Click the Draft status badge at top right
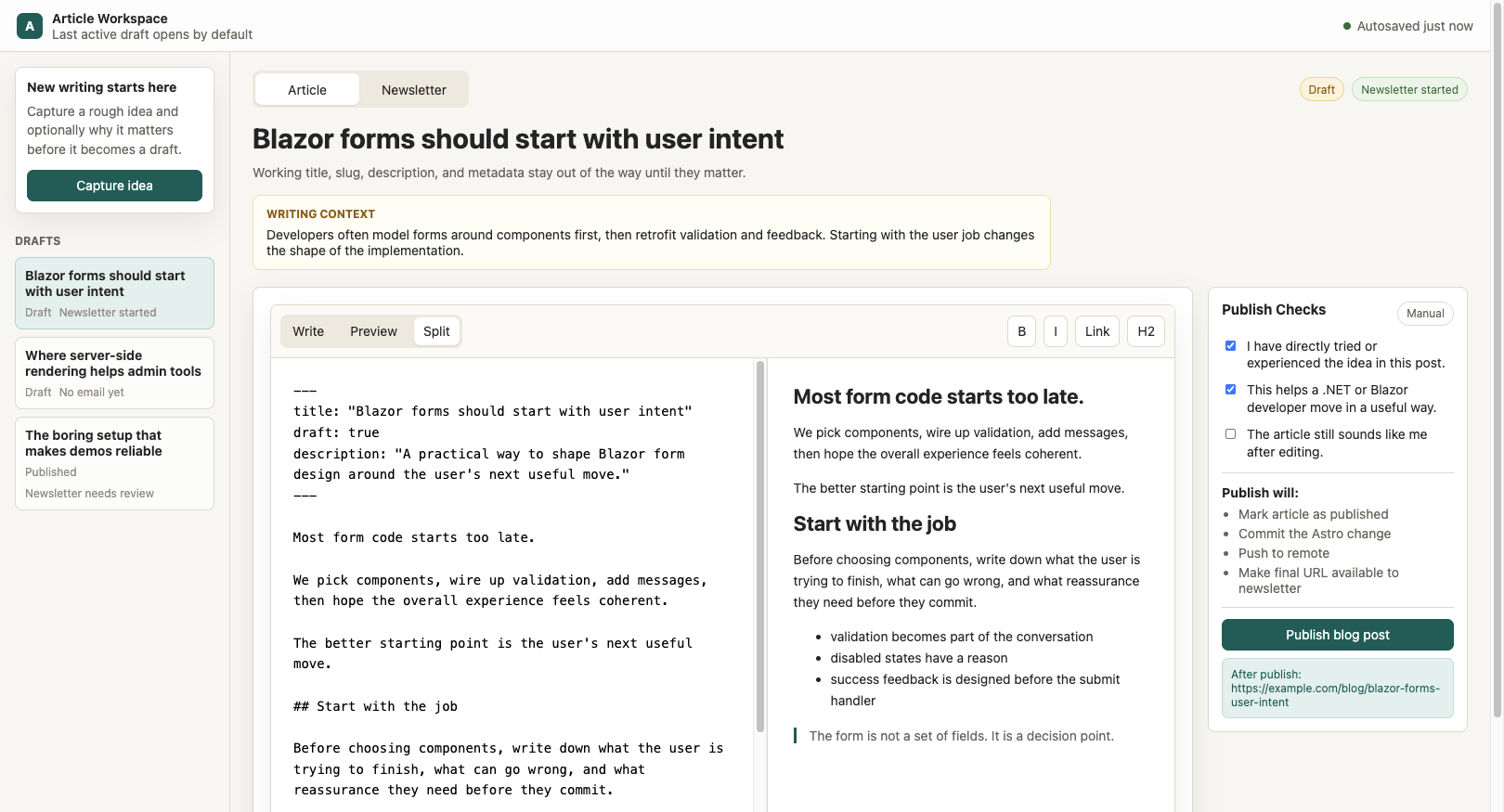This screenshot has width=1504, height=812. [x=1322, y=90]
